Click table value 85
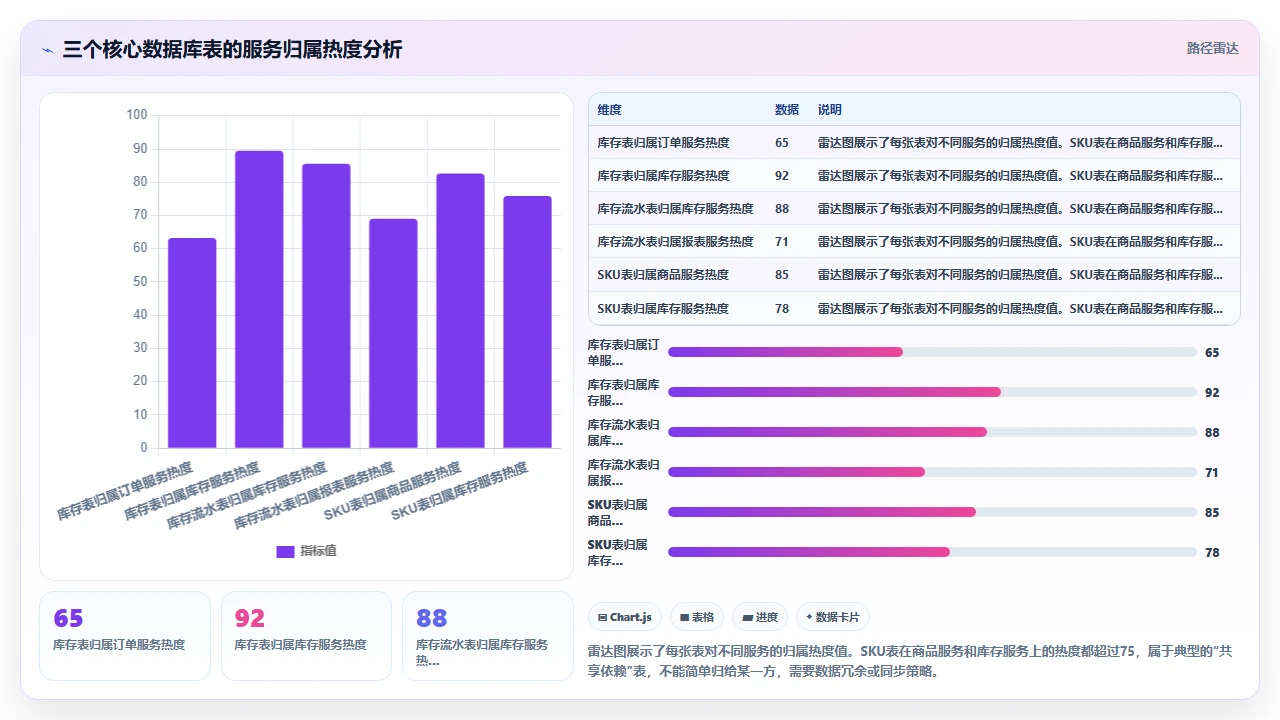Screen dimensions: 1280x720 point(782,275)
